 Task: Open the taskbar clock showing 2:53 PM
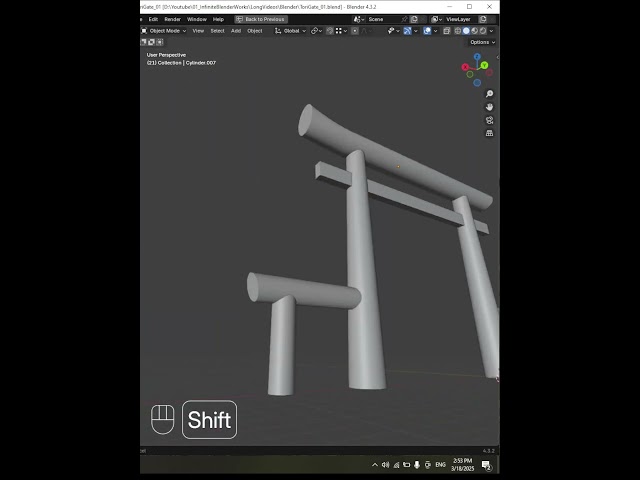[463, 464]
